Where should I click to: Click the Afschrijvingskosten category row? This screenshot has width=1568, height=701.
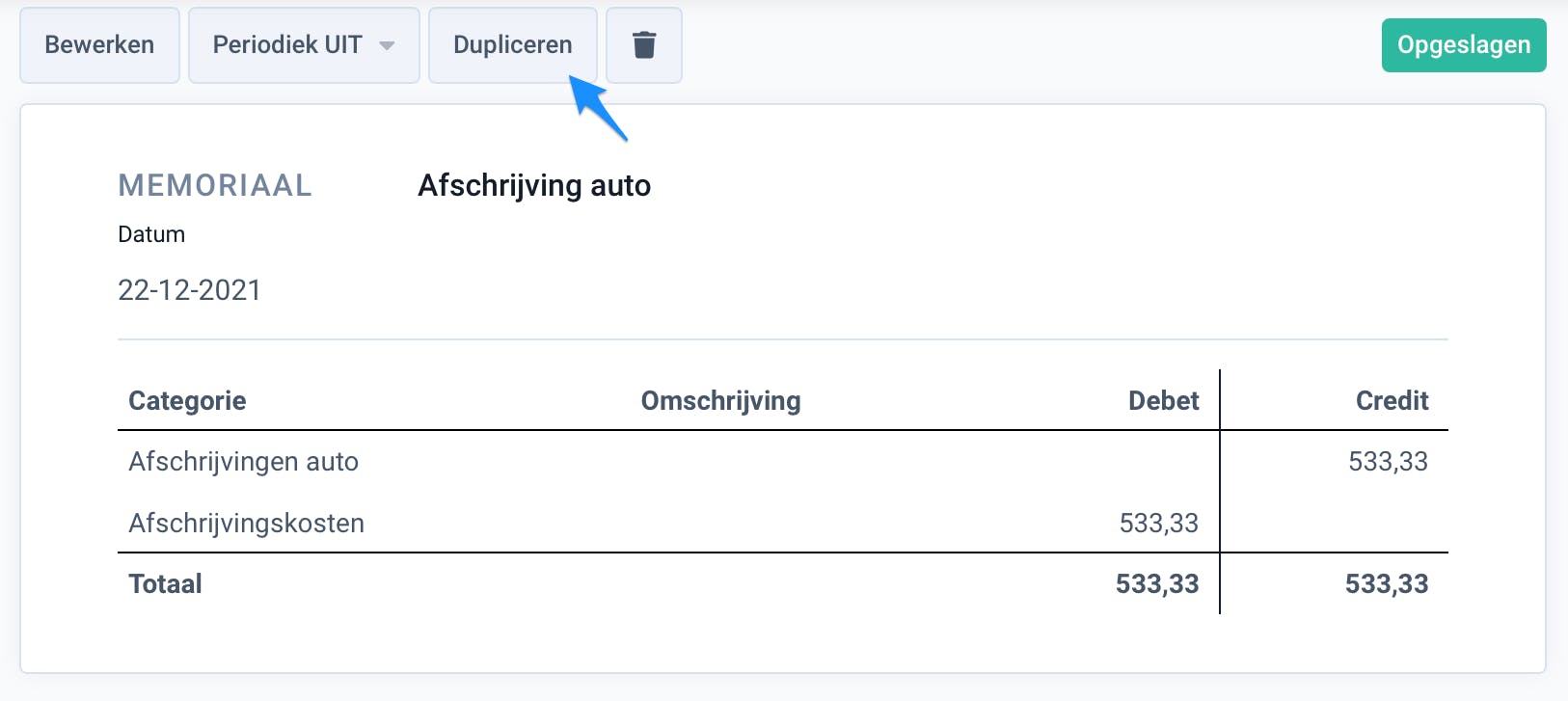click(x=246, y=523)
